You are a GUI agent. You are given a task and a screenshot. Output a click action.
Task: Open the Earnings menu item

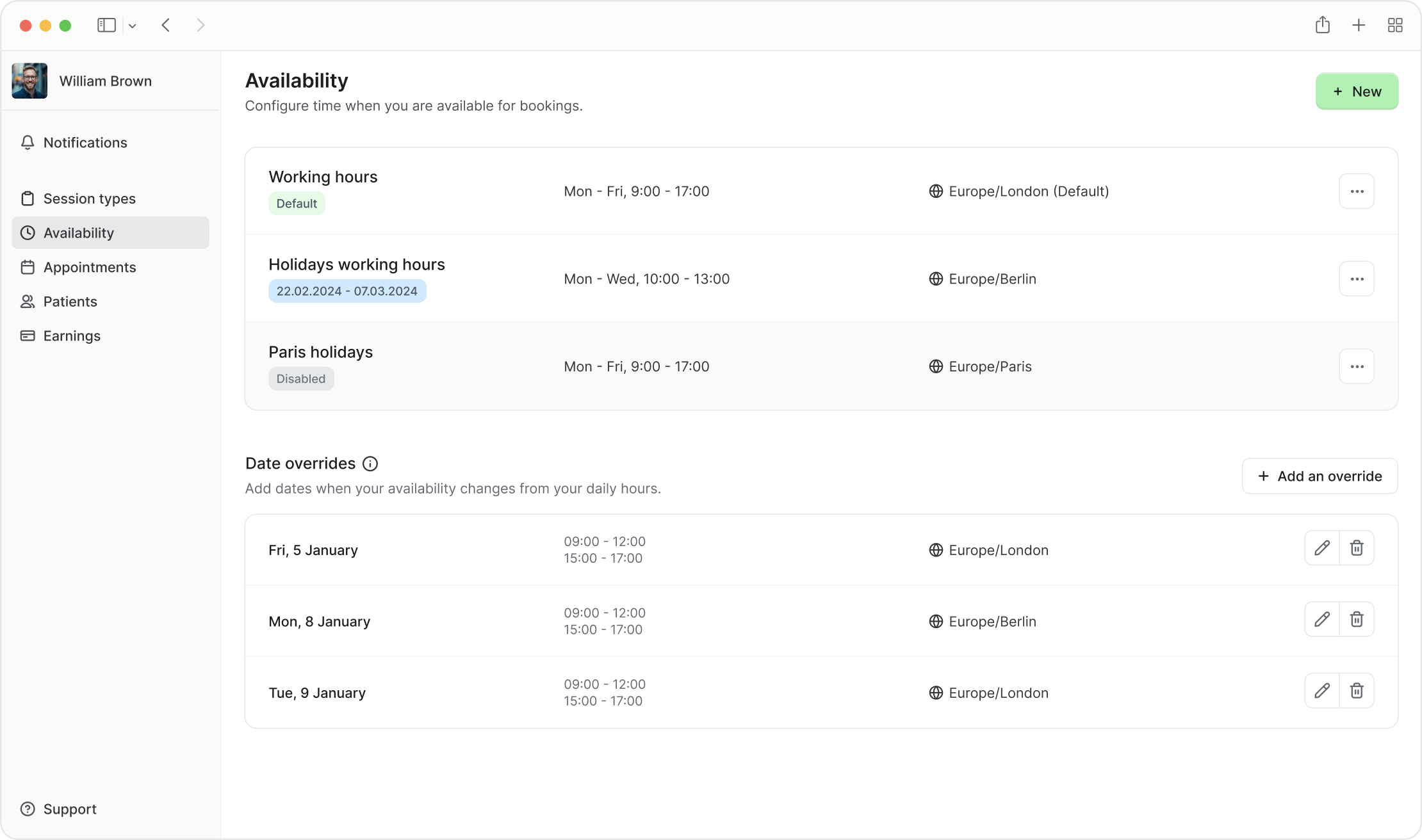(x=72, y=336)
